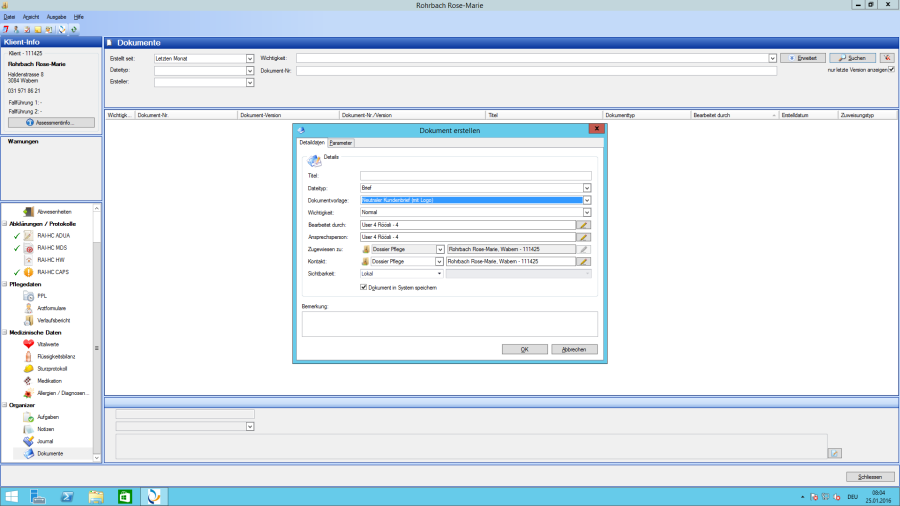The height and width of the screenshot is (506, 900).
Task: Uncheck Dokument in System speichern
Action: 363,287
